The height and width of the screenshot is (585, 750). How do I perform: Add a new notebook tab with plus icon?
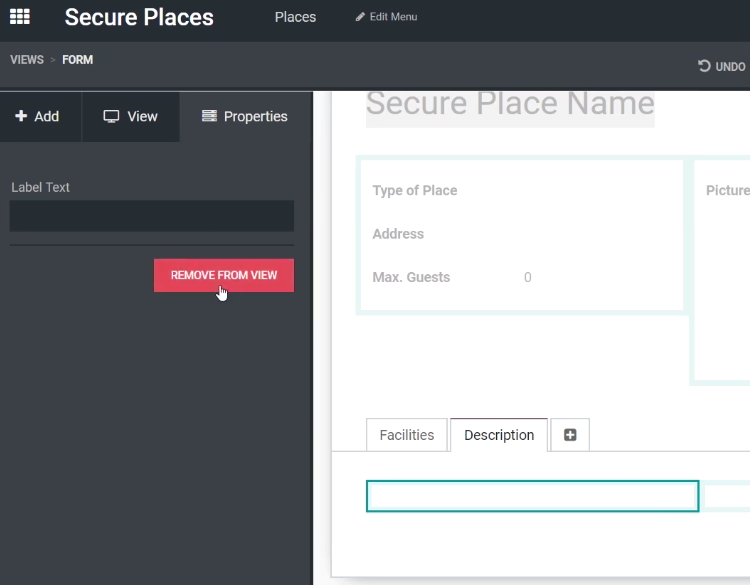tap(570, 435)
